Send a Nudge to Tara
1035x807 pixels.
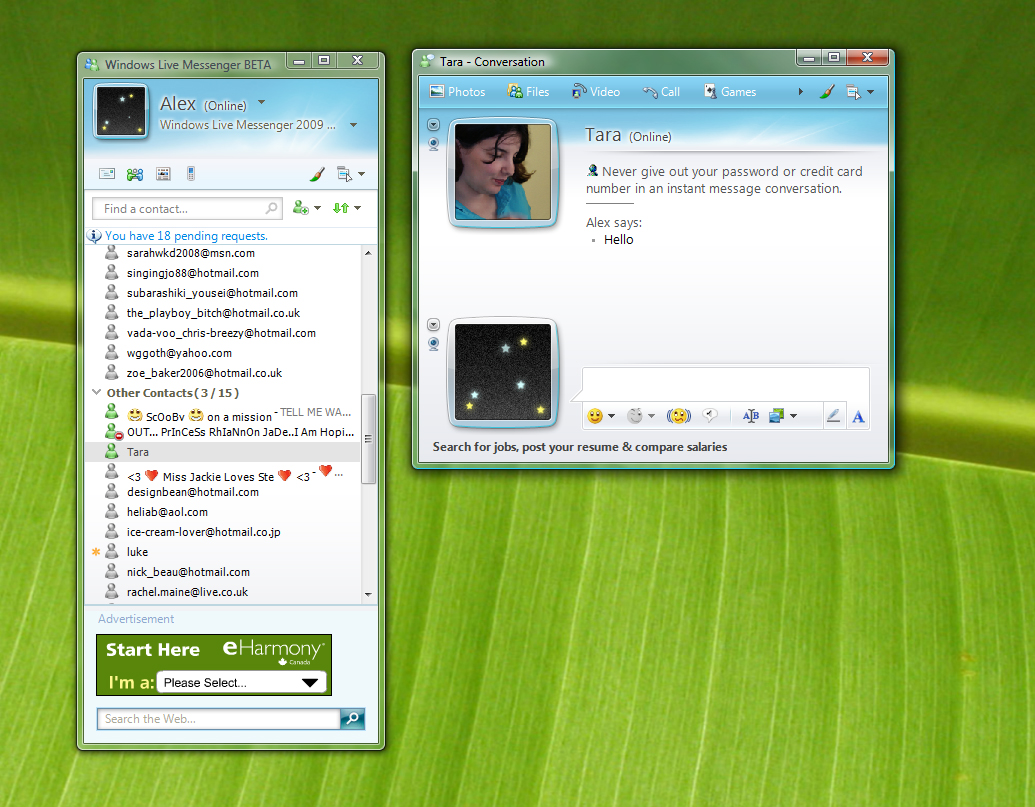pyautogui.click(x=679, y=416)
